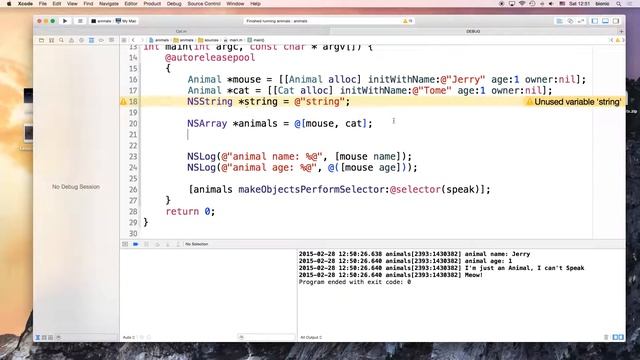
Task: Switch to the DEBUG tab
Action: (x=473, y=31)
